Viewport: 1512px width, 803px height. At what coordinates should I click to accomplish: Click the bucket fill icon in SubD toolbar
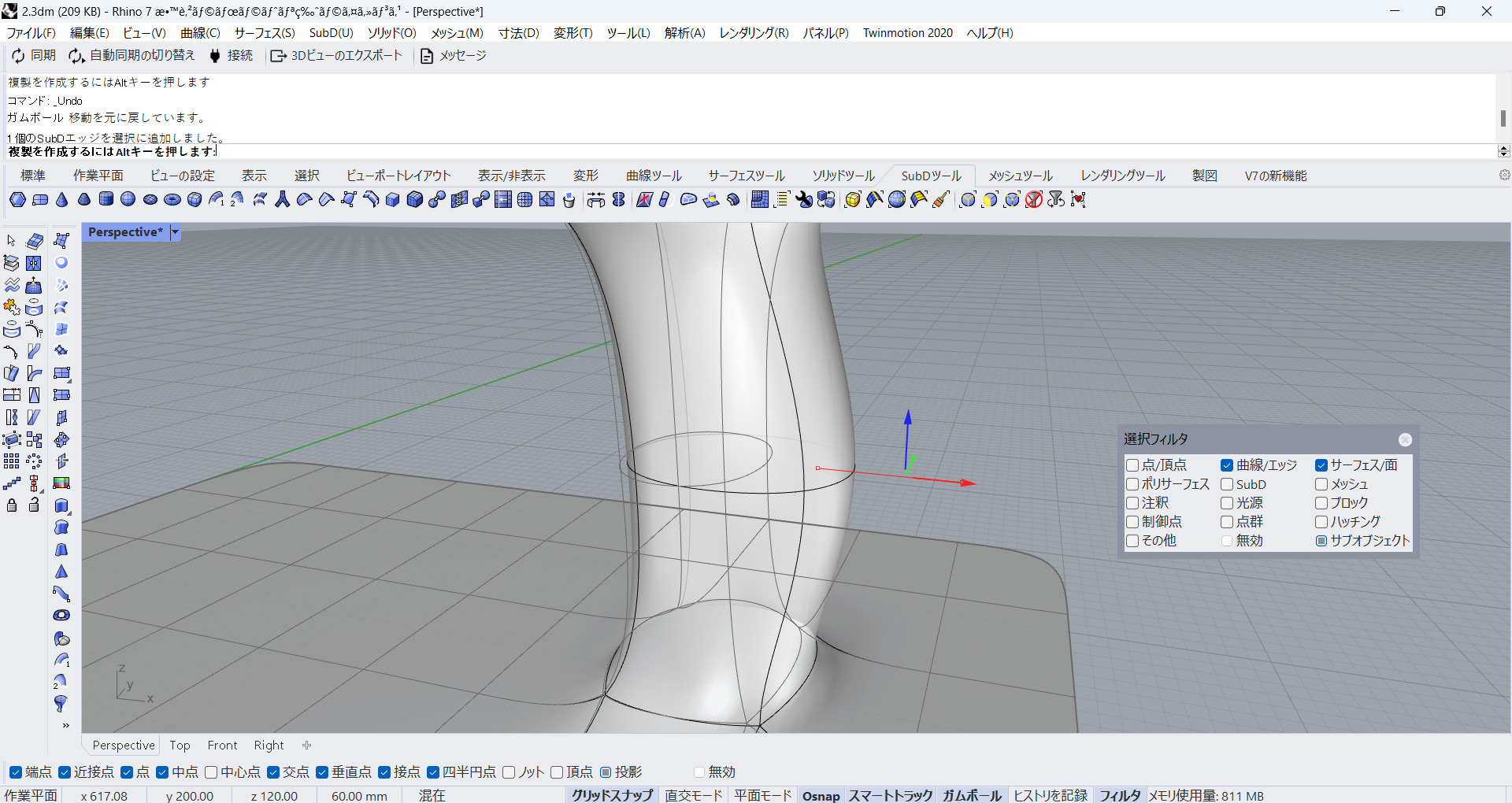(569, 200)
